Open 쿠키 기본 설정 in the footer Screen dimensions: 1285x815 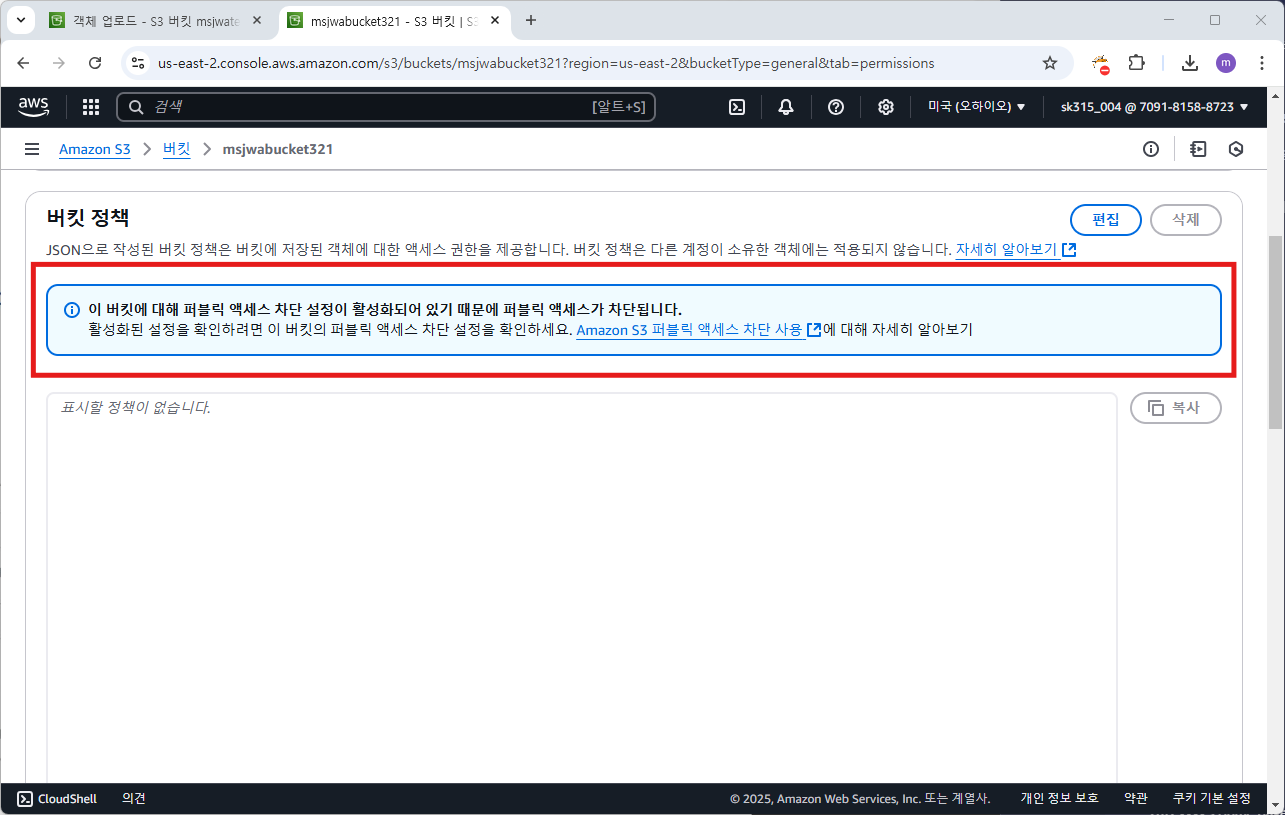[x=1212, y=798]
